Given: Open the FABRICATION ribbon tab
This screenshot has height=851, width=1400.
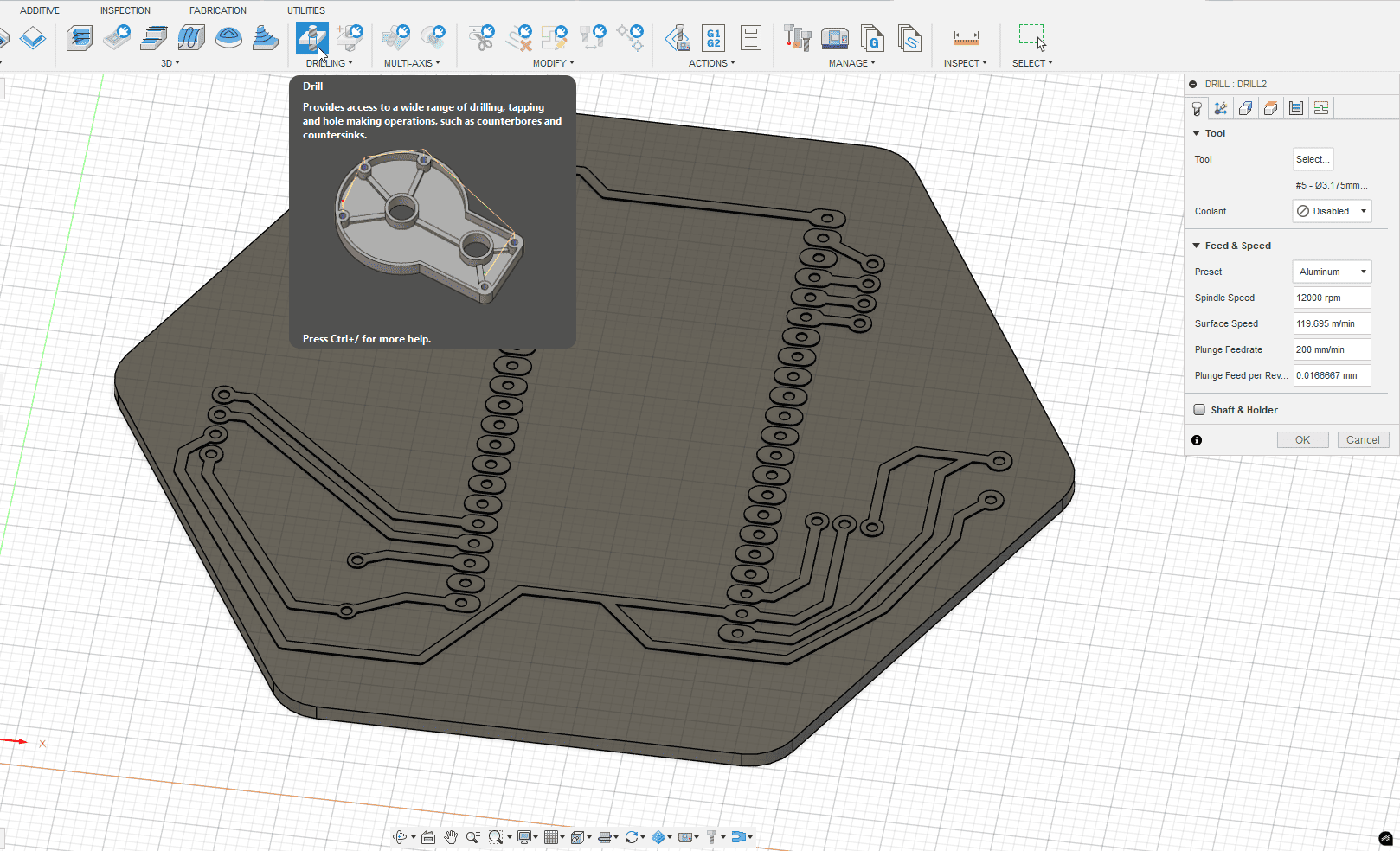Looking at the screenshot, I should pyautogui.click(x=218, y=10).
